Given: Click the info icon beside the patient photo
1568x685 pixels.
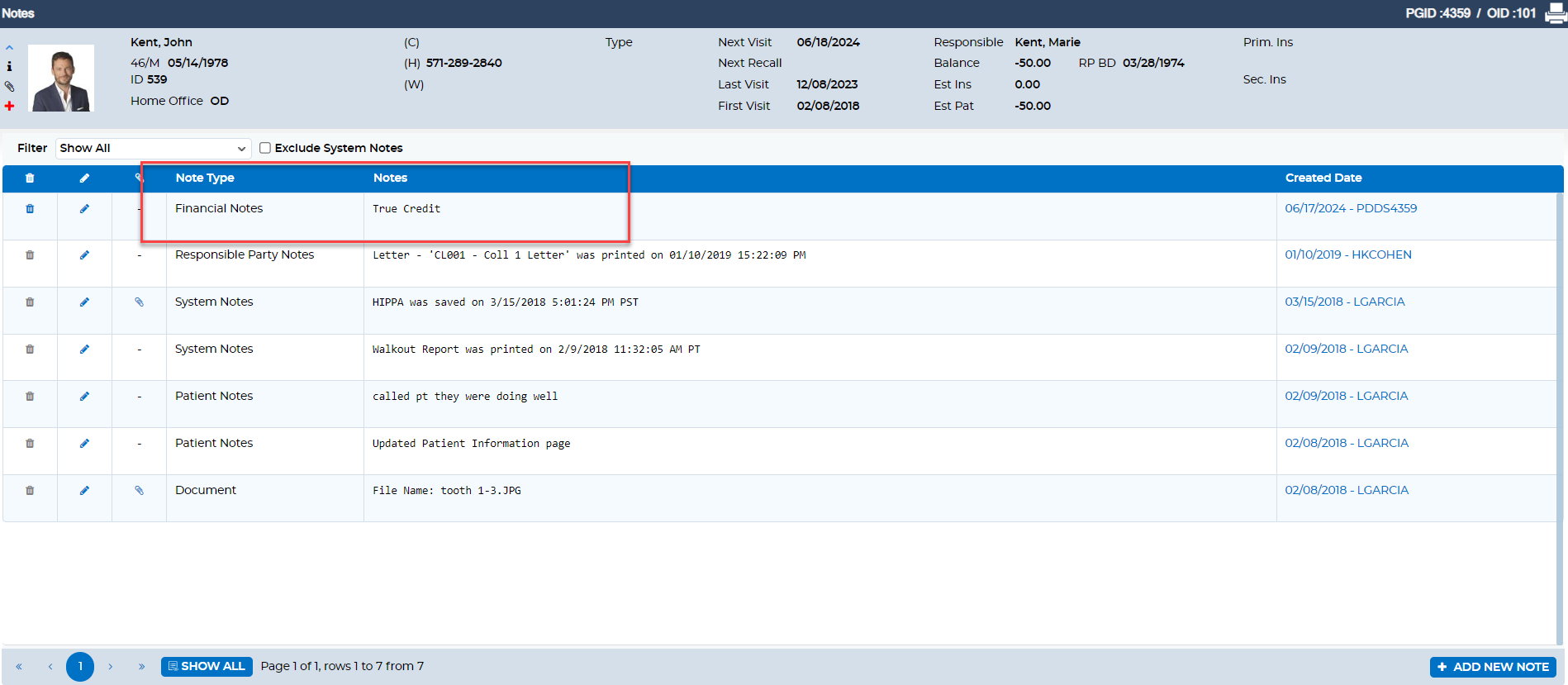Looking at the screenshot, I should click(x=10, y=66).
